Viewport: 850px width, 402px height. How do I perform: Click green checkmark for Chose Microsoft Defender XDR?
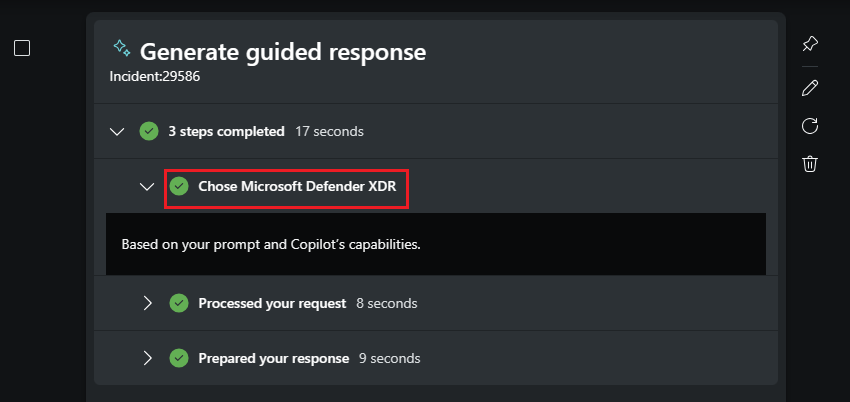pos(180,186)
